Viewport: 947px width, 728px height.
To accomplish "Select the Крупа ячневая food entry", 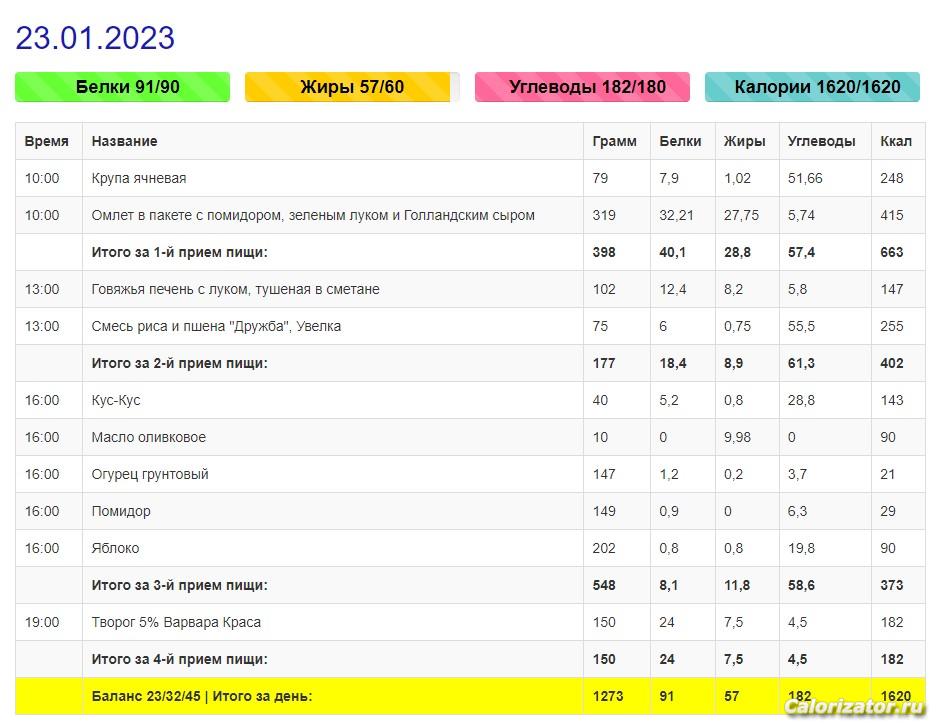I will click(139, 178).
